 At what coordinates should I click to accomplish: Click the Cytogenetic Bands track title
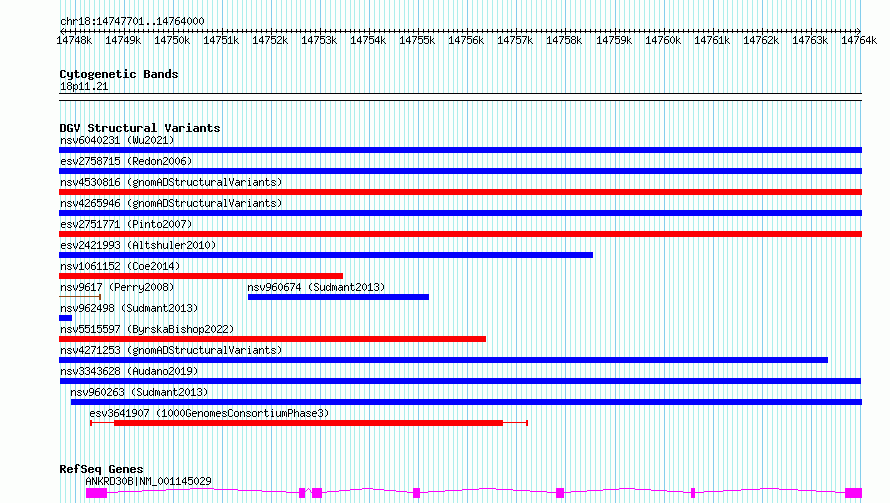[119, 74]
